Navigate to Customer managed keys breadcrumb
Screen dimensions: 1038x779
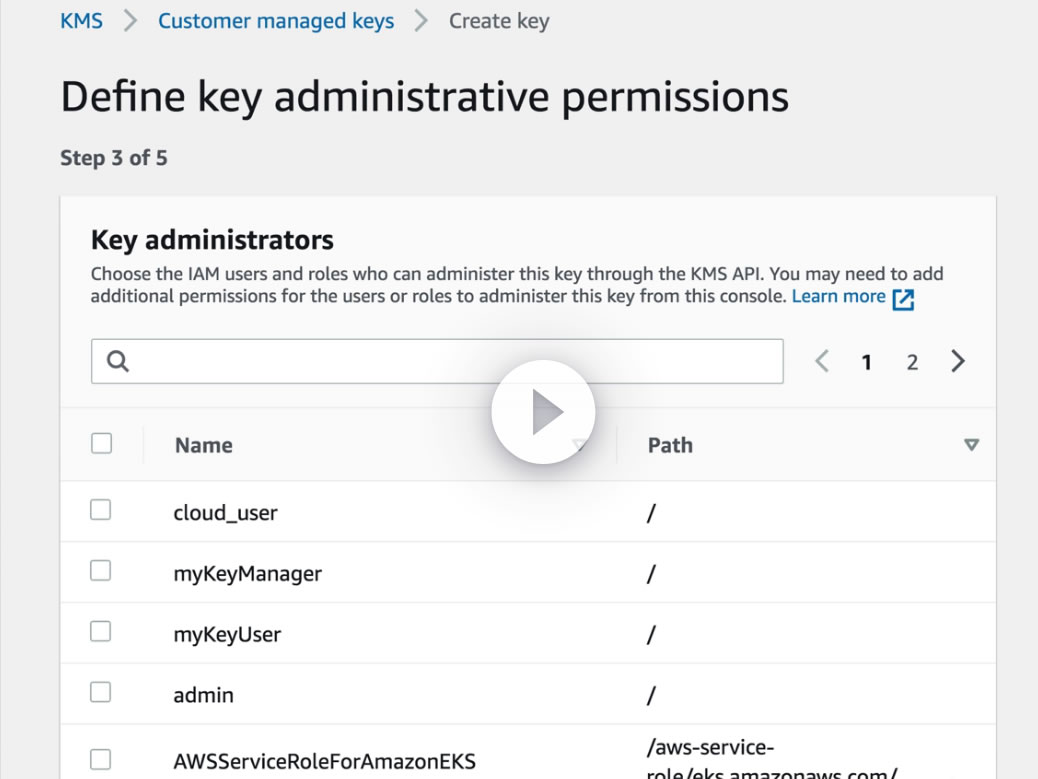pos(276,21)
